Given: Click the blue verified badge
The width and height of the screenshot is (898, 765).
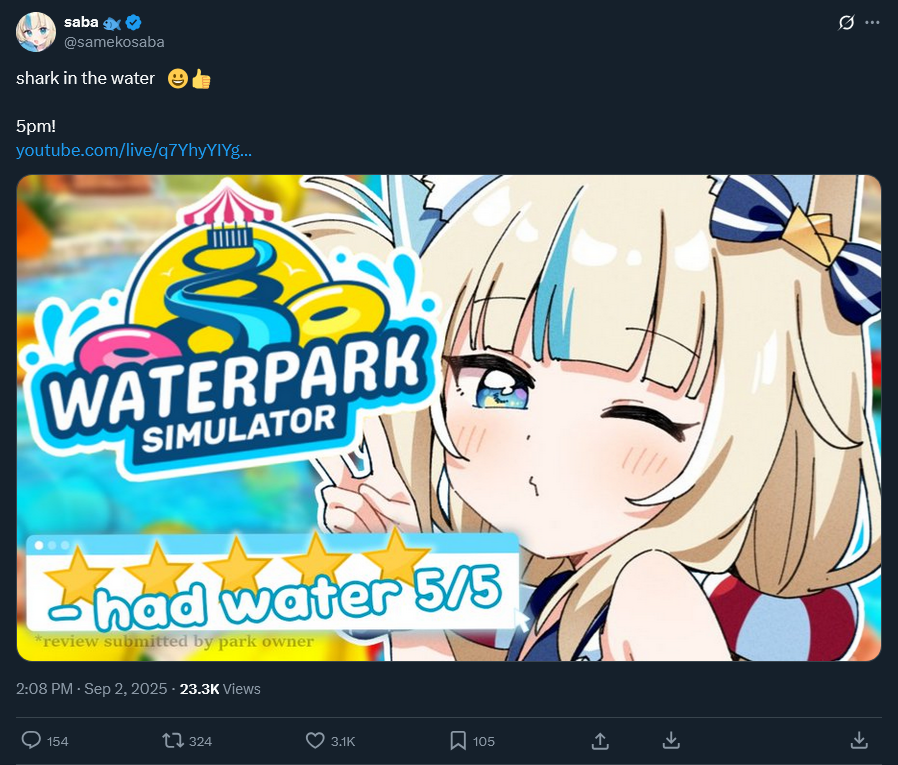Looking at the screenshot, I should [133, 23].
